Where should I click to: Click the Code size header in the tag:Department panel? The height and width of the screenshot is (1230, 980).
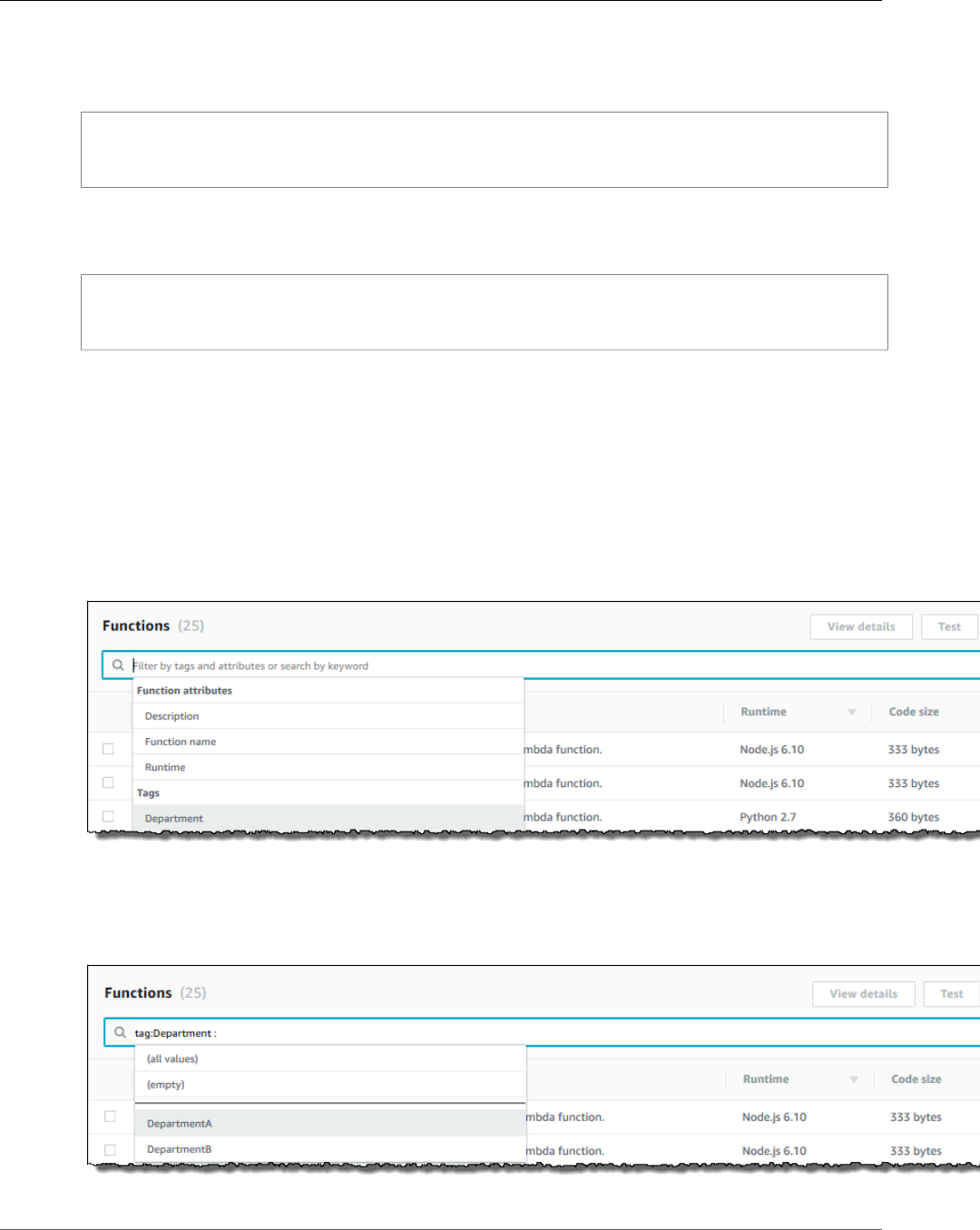coord(916,1079)
